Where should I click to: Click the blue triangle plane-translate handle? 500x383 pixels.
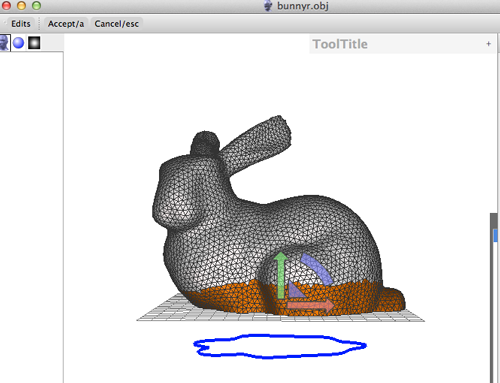[295, 290]
